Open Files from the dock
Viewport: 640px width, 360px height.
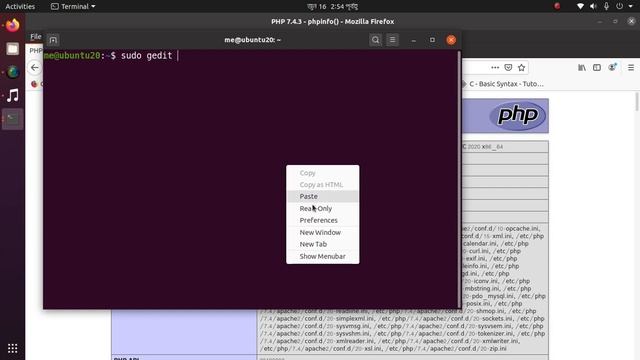pyautogui.click(x=13, y=49)
